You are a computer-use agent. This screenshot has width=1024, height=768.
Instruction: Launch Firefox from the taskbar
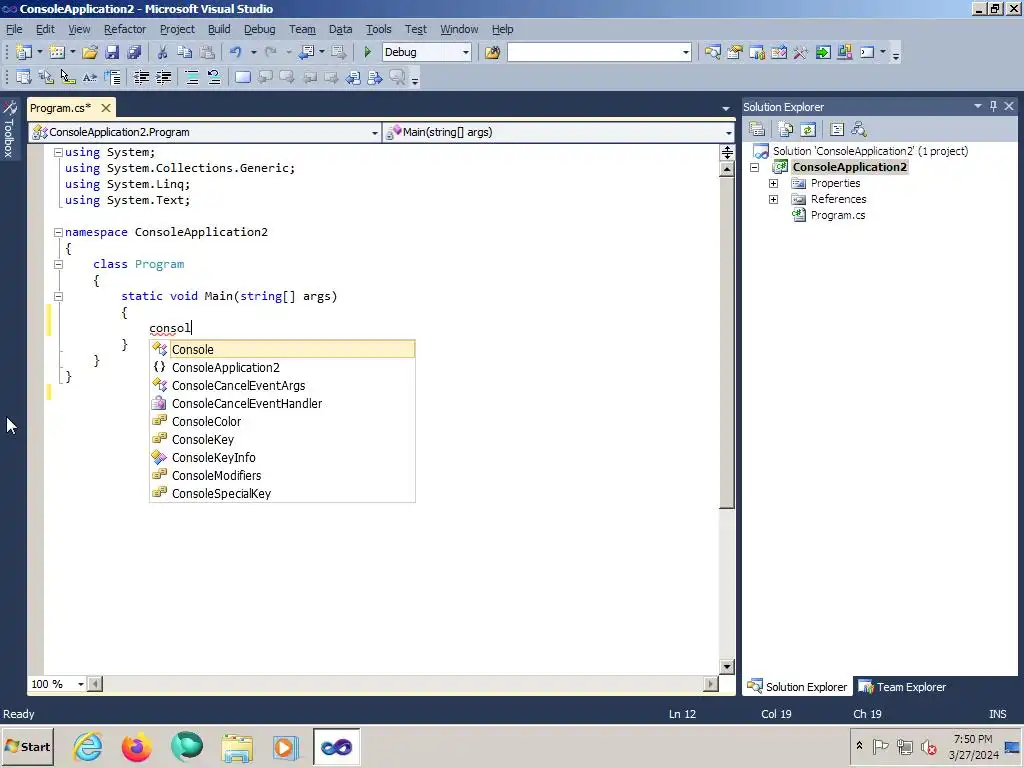pyautogui.click(x=137, y=746)
